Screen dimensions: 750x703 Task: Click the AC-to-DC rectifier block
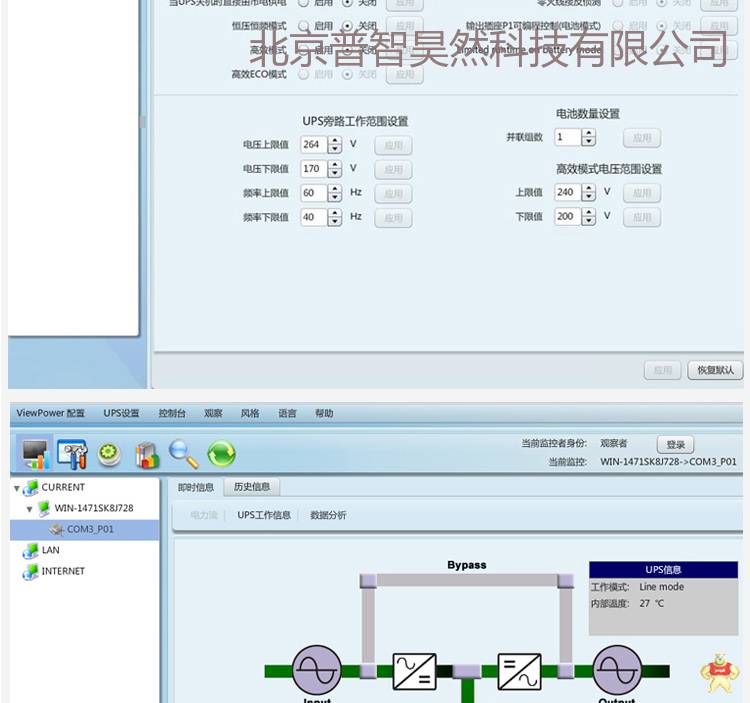click(x=414, y=671)
